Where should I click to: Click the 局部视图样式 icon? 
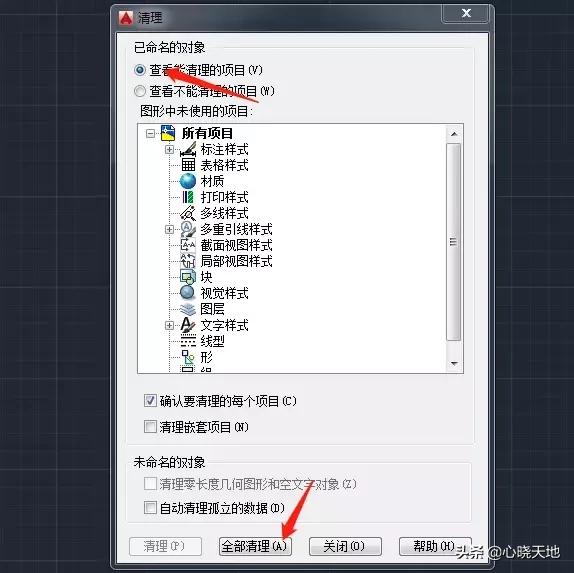coord(188,261)
